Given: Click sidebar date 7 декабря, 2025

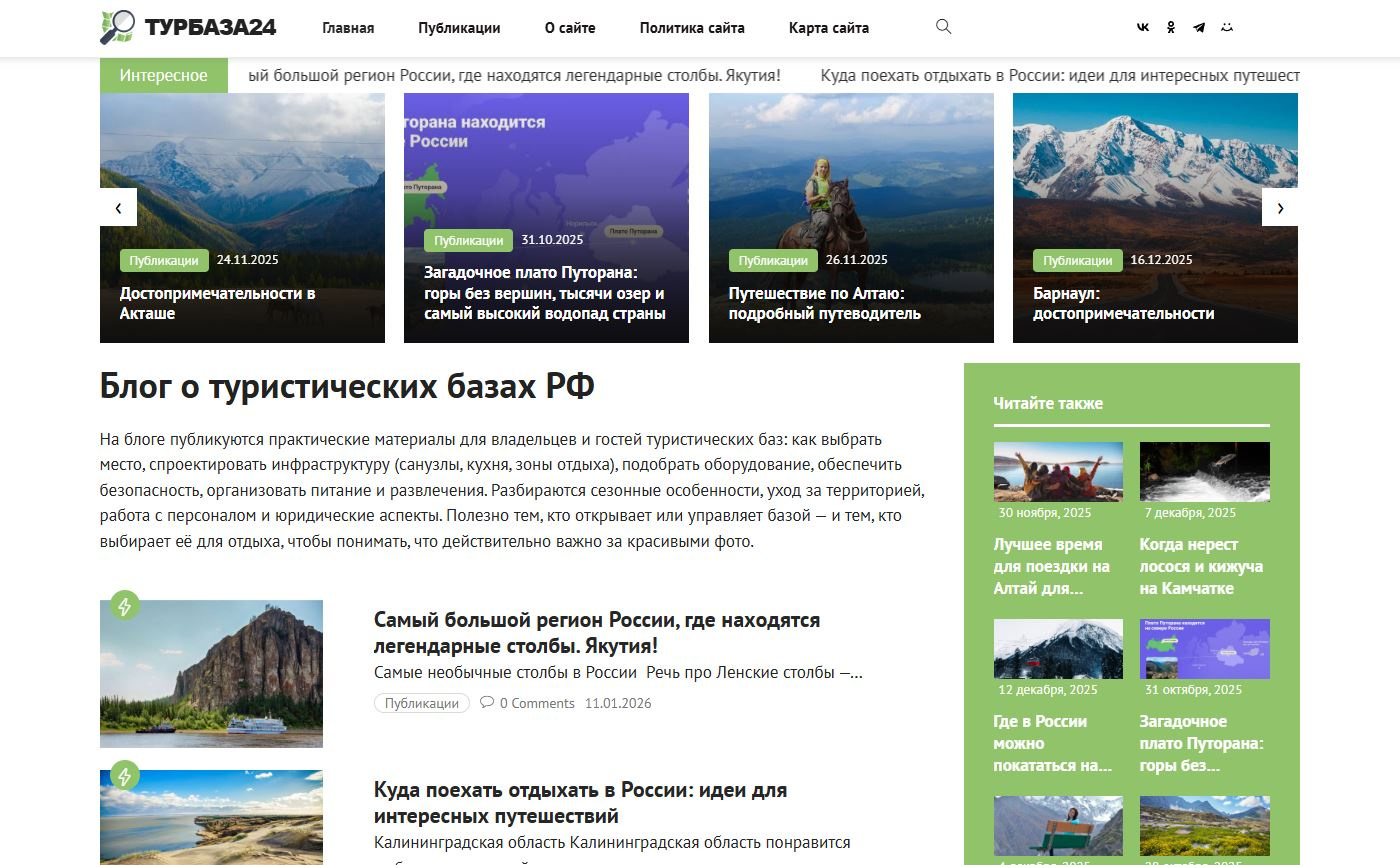Looking at the screenshot, I should click(1190, 513).
